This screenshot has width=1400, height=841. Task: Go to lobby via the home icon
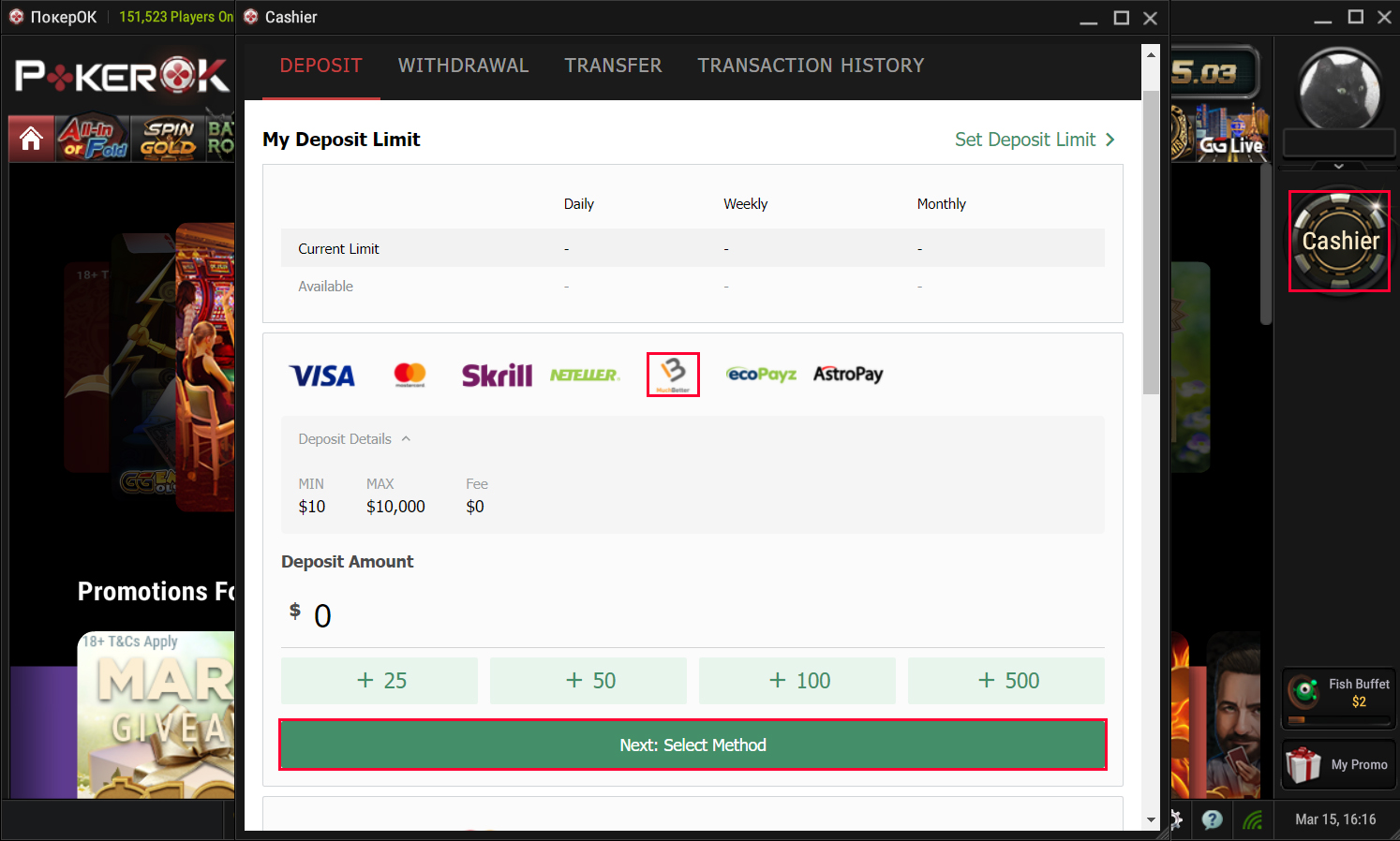[x=31, y=139]
